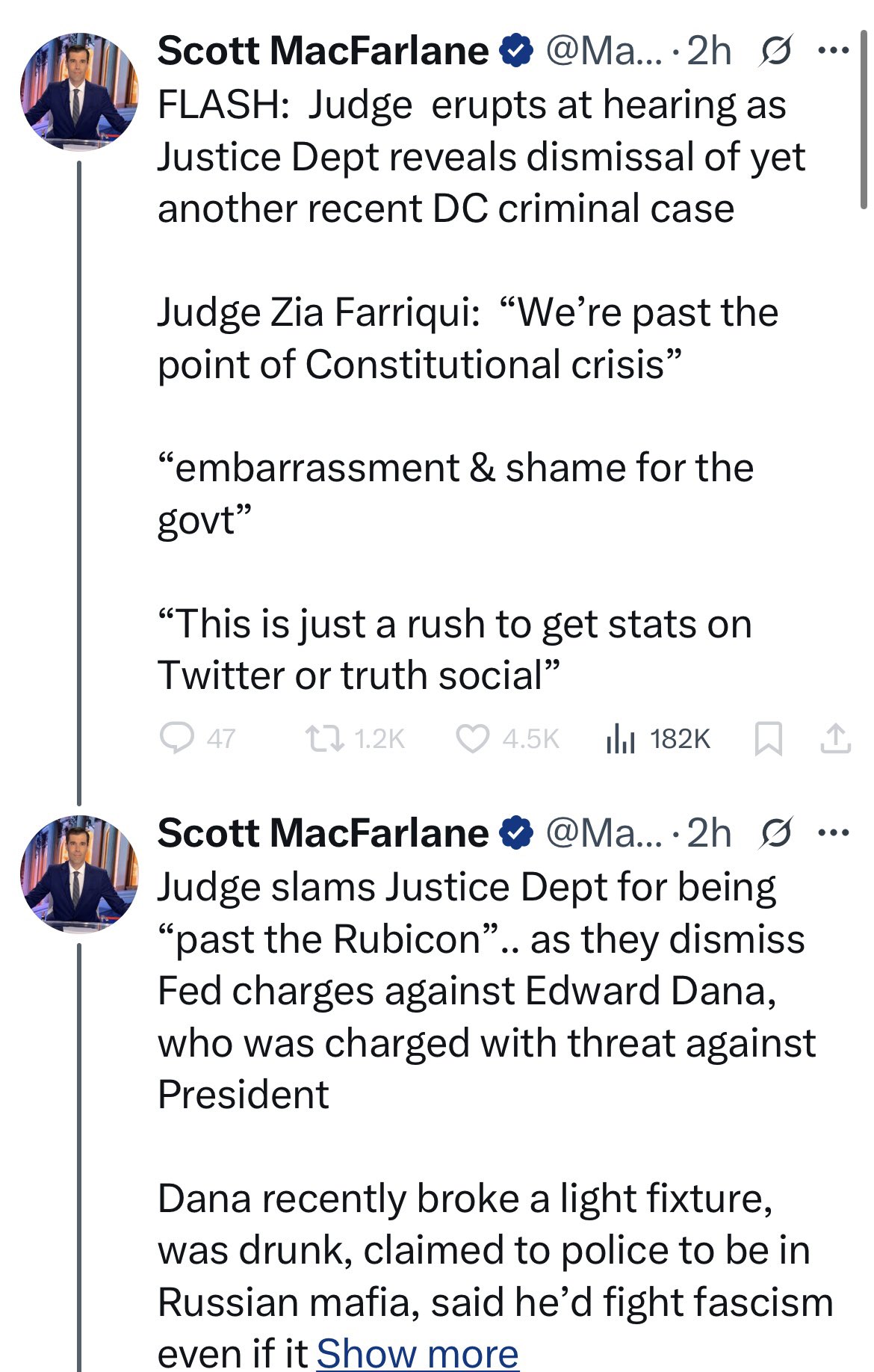Open reply icon on the first tweet
Image resolution: width=874 pixels, height=1372 pixels.
176,738
